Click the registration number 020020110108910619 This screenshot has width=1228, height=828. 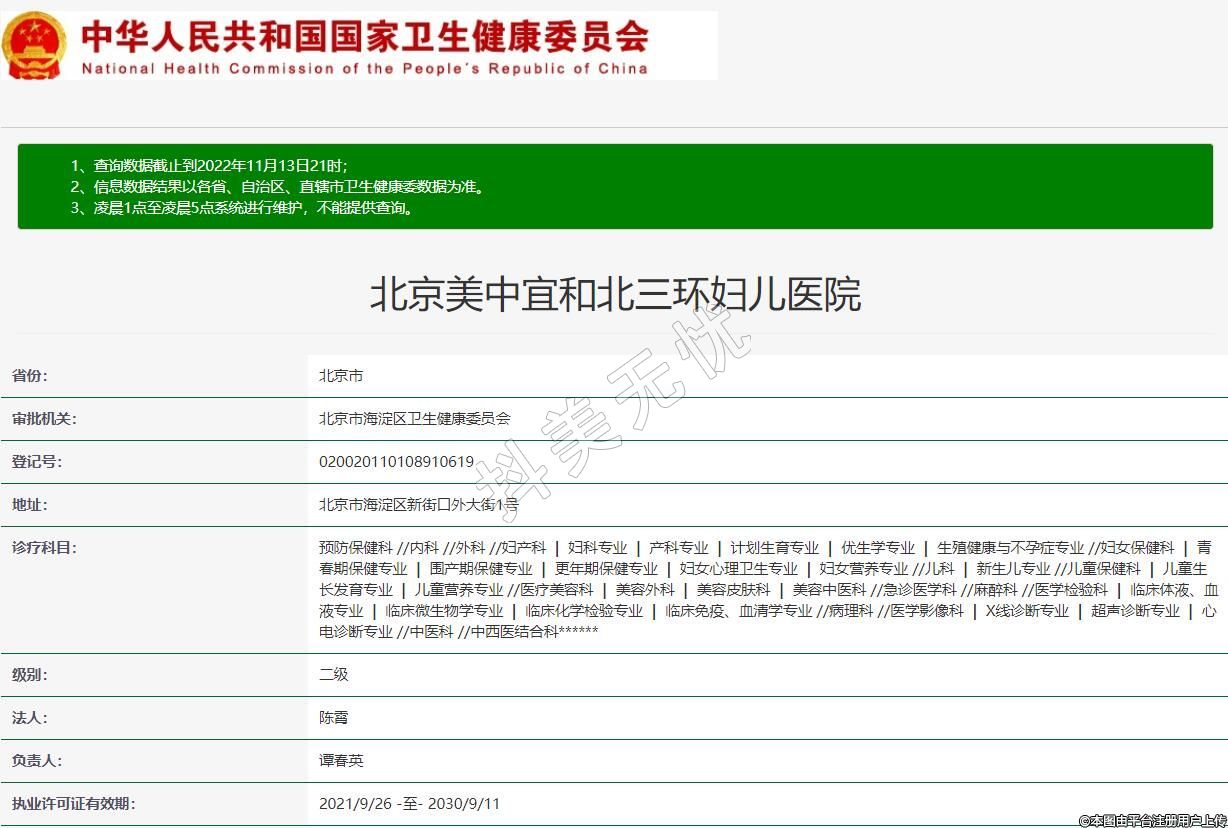point(396,462)
